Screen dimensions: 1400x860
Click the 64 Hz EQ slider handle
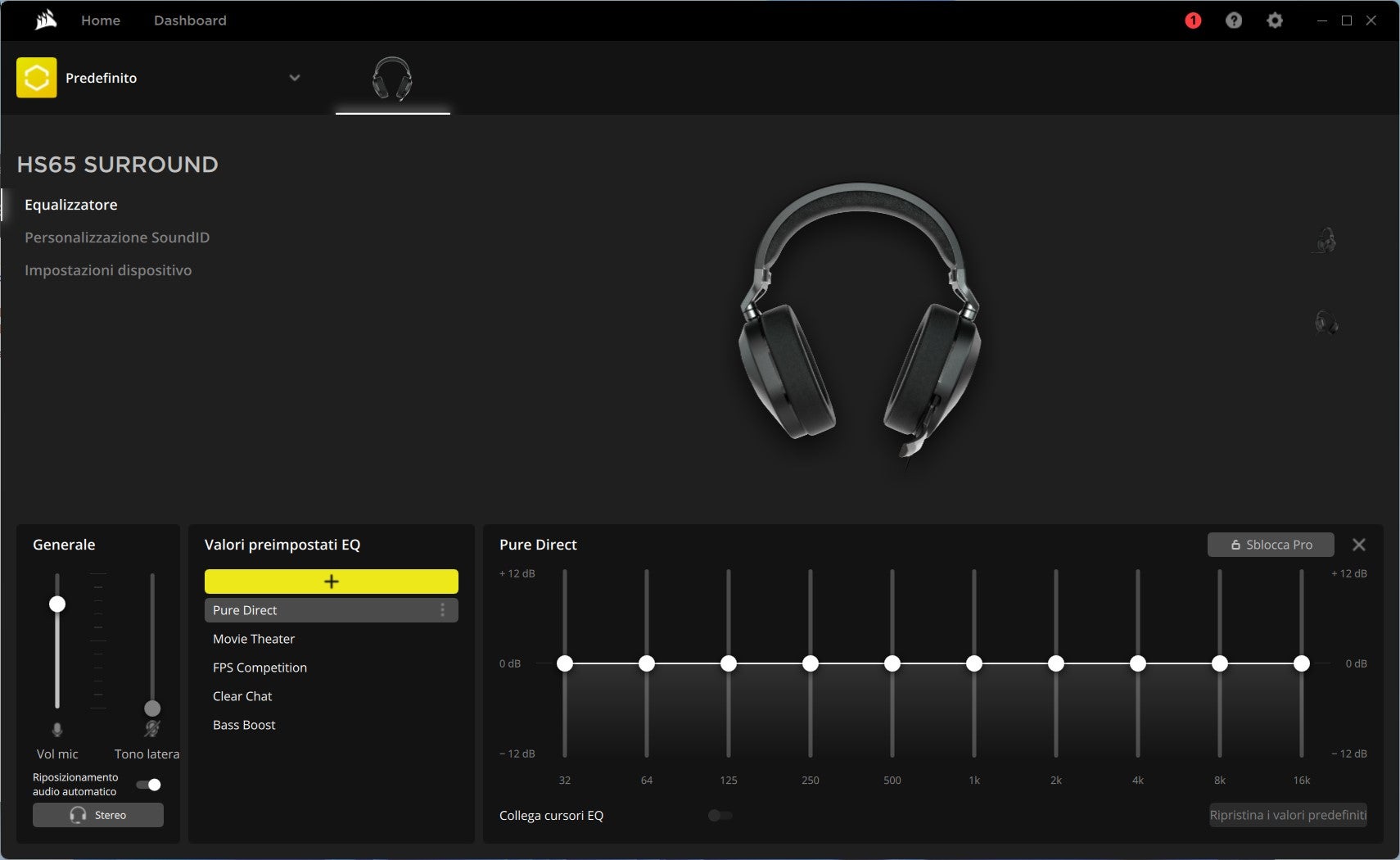tap(647, 663)
